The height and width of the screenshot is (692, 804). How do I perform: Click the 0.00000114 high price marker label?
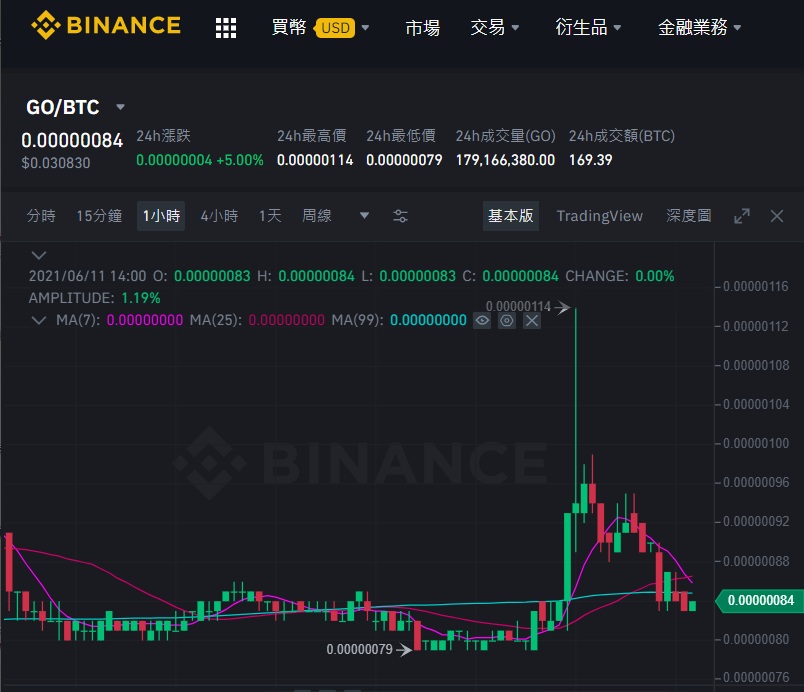click(x=518, y=307)
